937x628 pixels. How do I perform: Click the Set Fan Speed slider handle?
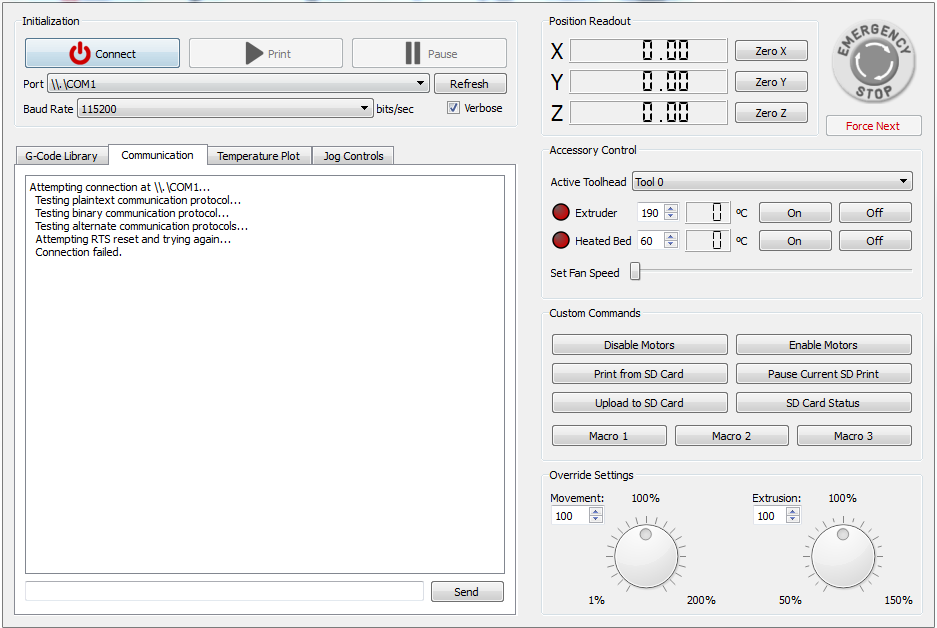(x=635, y=272)
